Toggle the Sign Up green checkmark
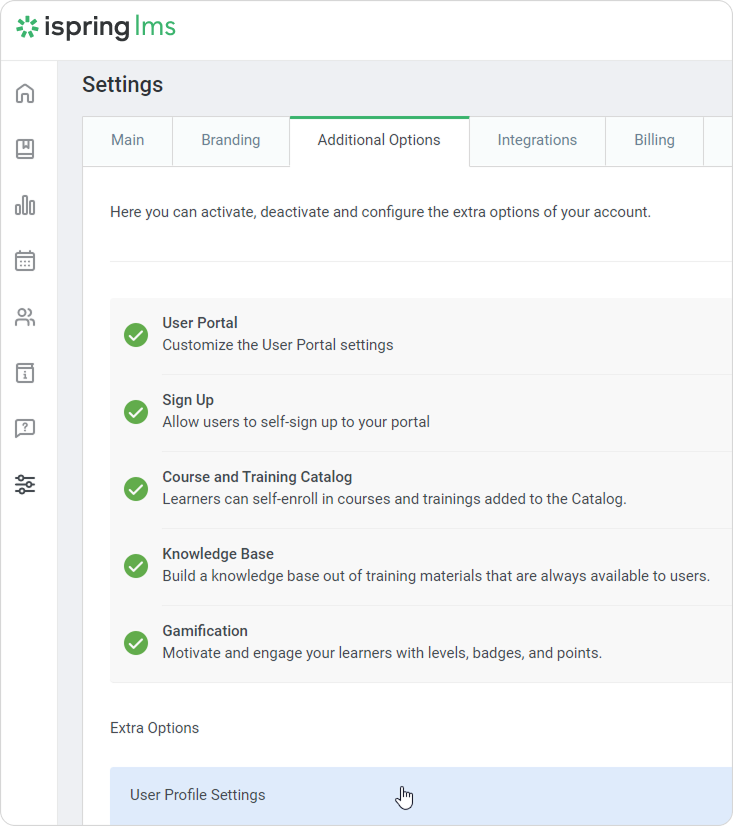This screenshot has height=826, width=733. tap(136, 412)
